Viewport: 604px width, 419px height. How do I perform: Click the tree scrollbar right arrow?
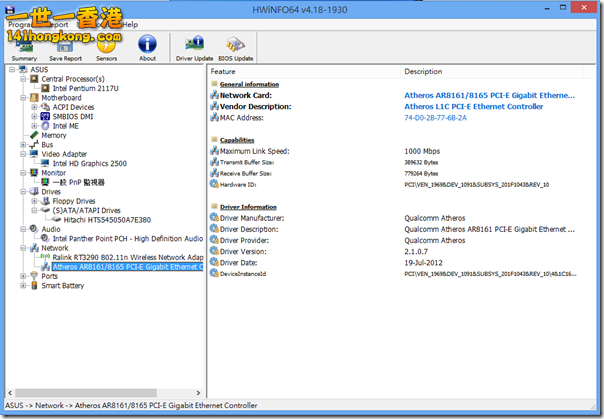pyautogui.click(x=198, y=393)
